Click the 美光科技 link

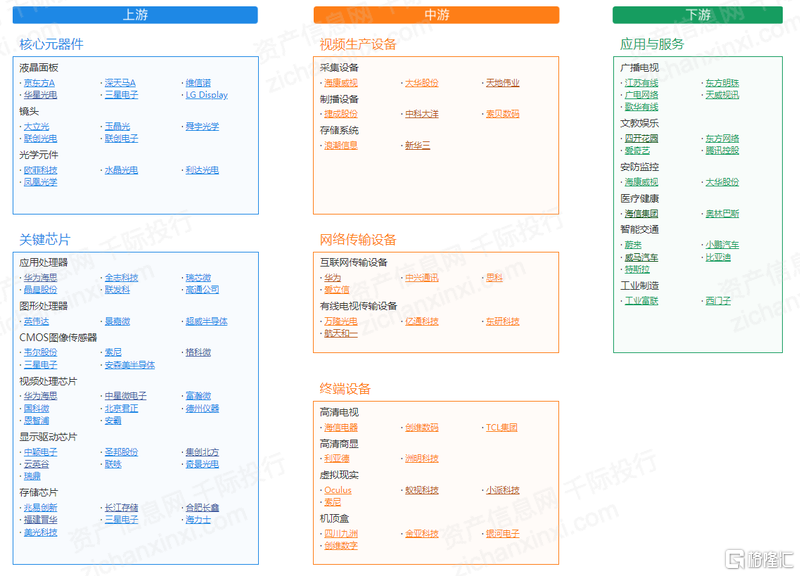pos(40,532)
